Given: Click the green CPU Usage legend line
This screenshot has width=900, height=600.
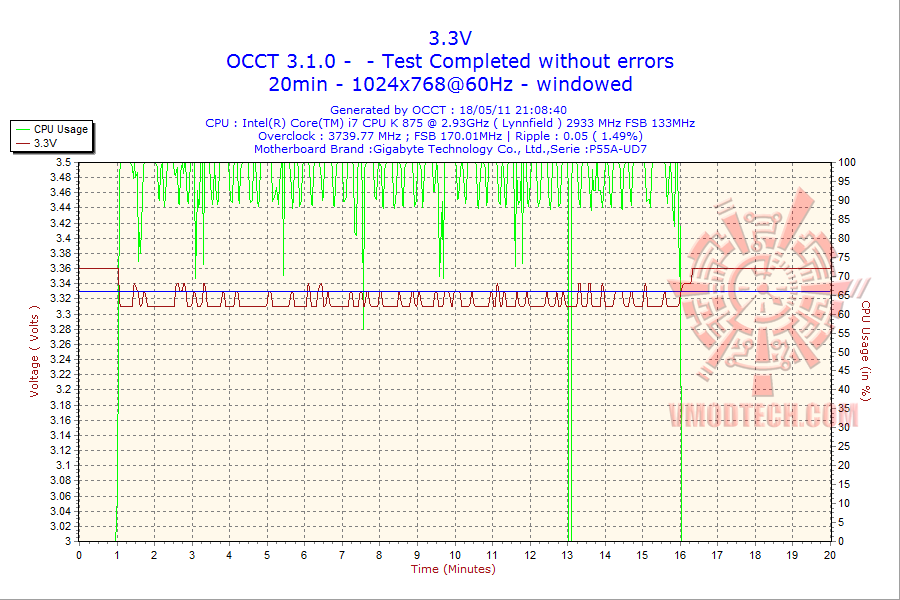Looking at the screenshot, I should click(x=22, y=130).
